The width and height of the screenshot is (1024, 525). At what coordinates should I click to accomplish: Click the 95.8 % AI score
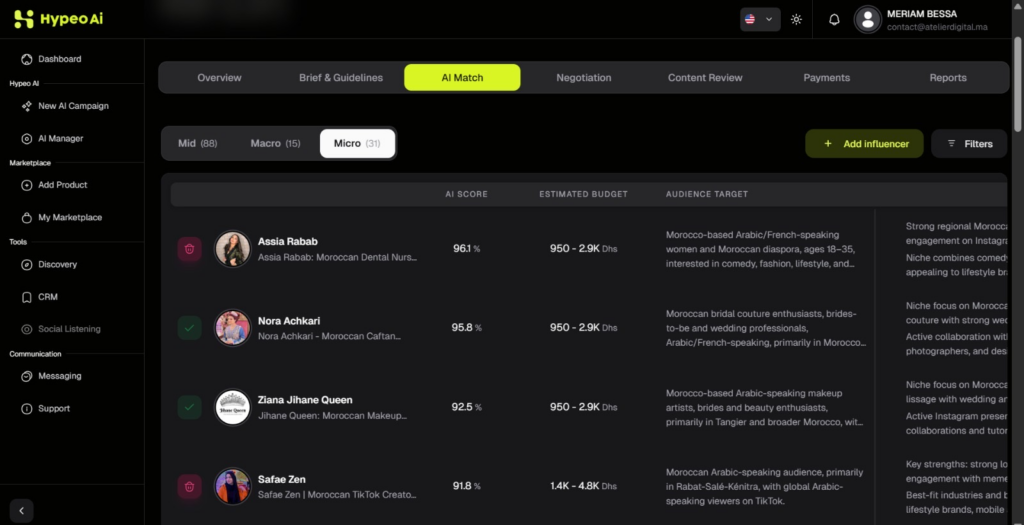[x=466, y=328]
